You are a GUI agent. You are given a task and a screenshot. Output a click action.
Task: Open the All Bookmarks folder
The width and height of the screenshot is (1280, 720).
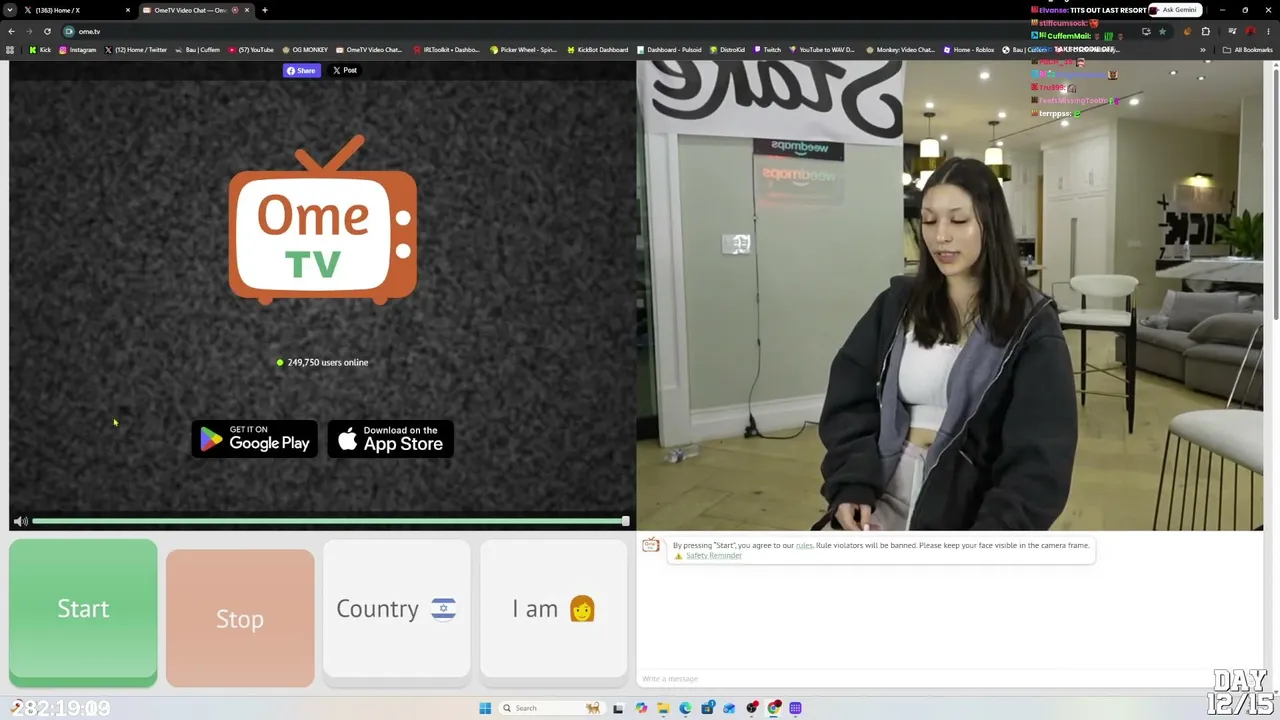[1247, 50]
